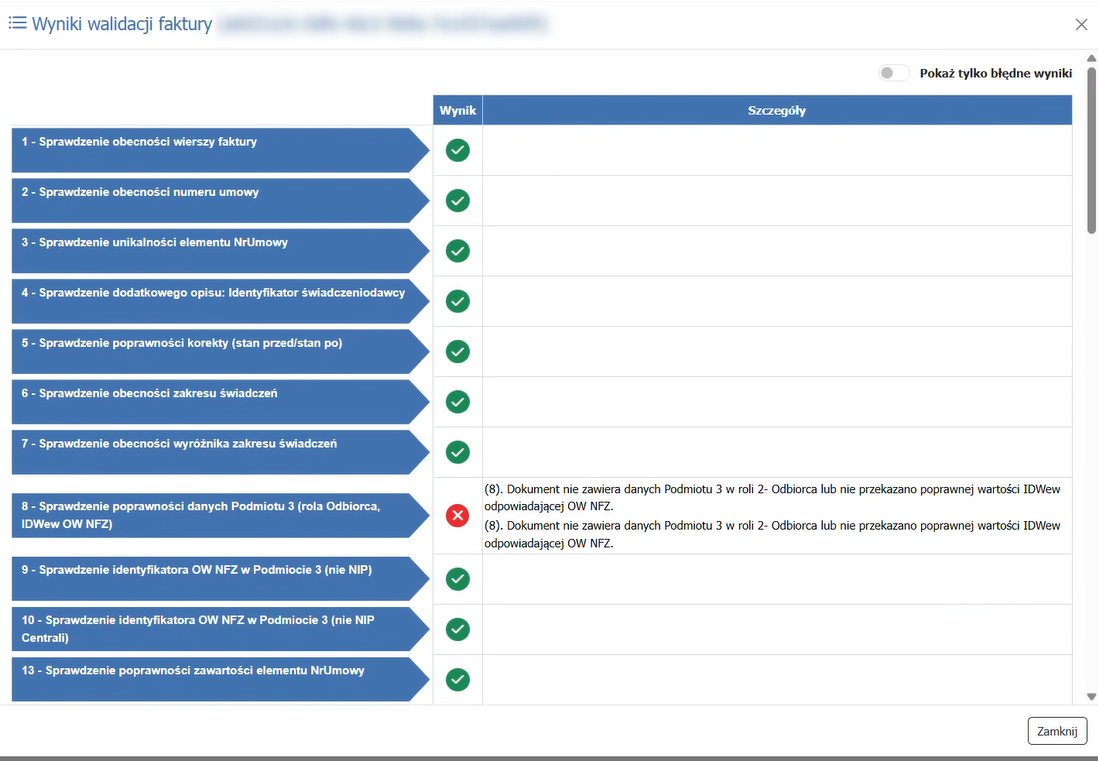Click green checkmark for NrUmowy uniqueness check
This screenshot has width=1098, height=761.
457,250
